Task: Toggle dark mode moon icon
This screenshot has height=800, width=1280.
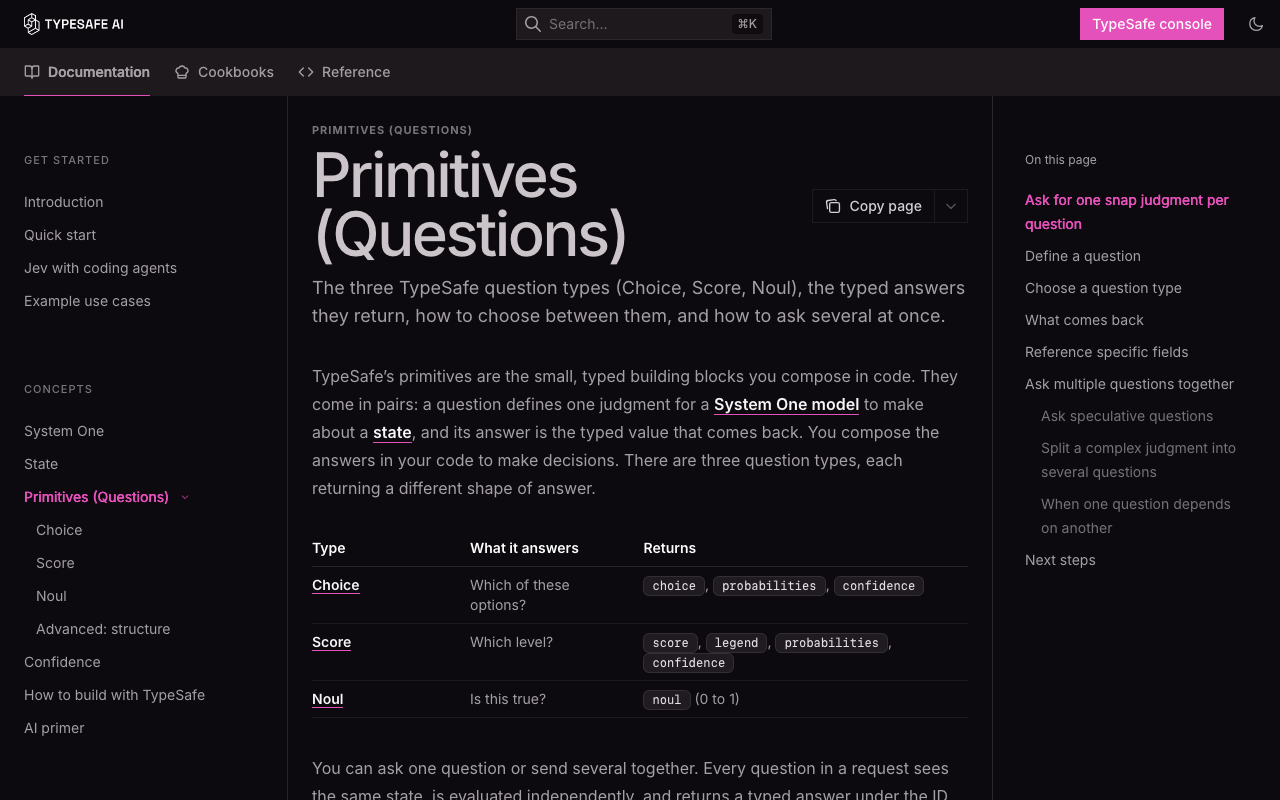Action: coord(1256,24)
